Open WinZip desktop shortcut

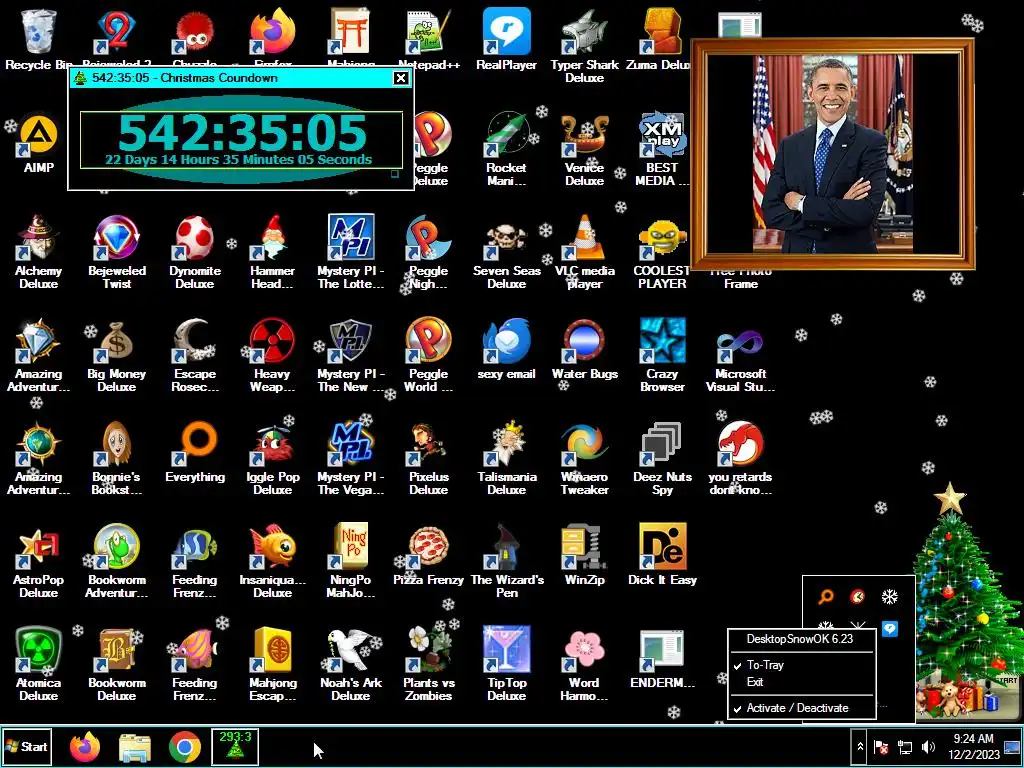coord(584,554)
